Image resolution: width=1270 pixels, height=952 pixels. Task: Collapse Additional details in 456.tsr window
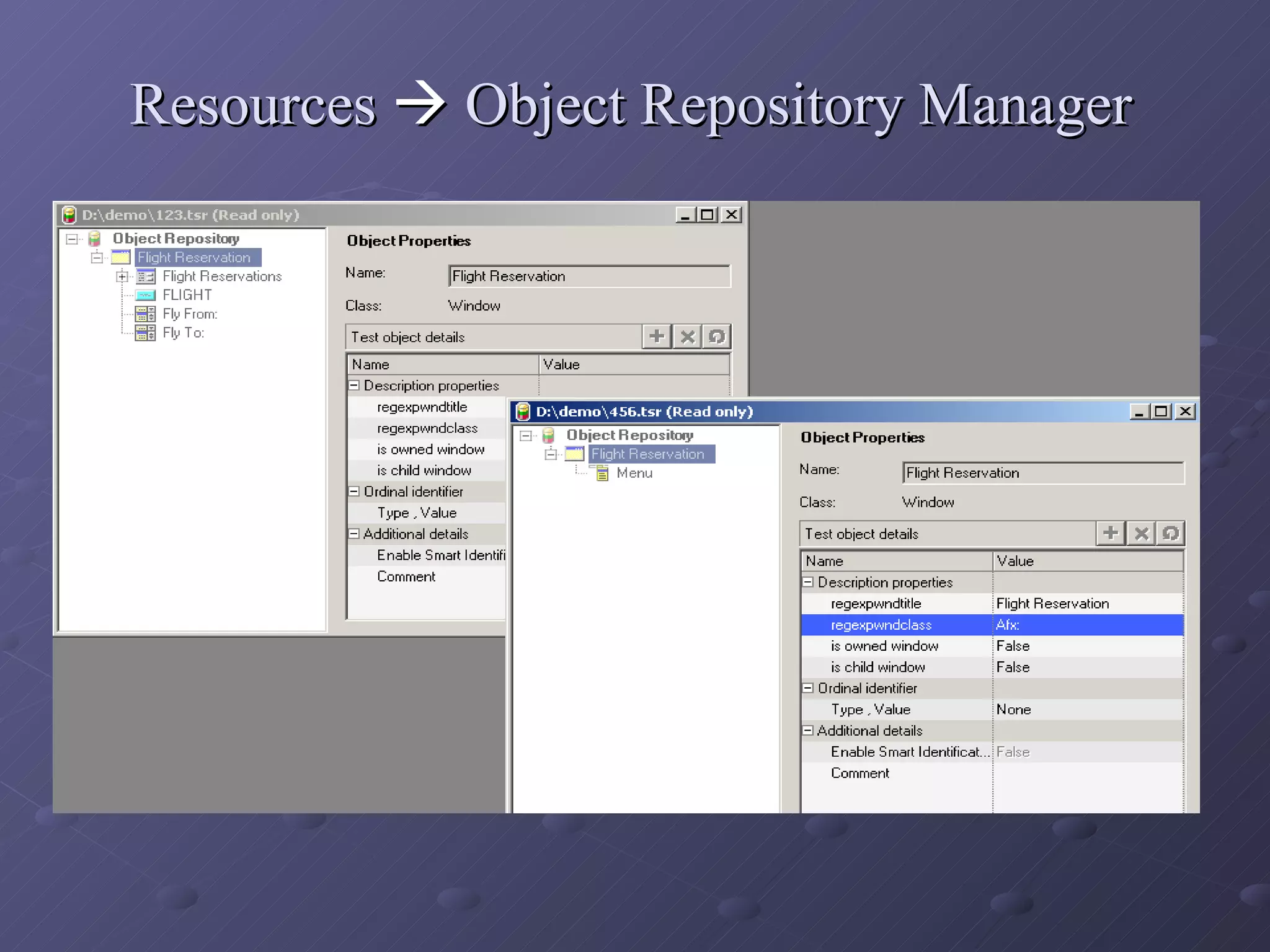(x=808, y=730)
